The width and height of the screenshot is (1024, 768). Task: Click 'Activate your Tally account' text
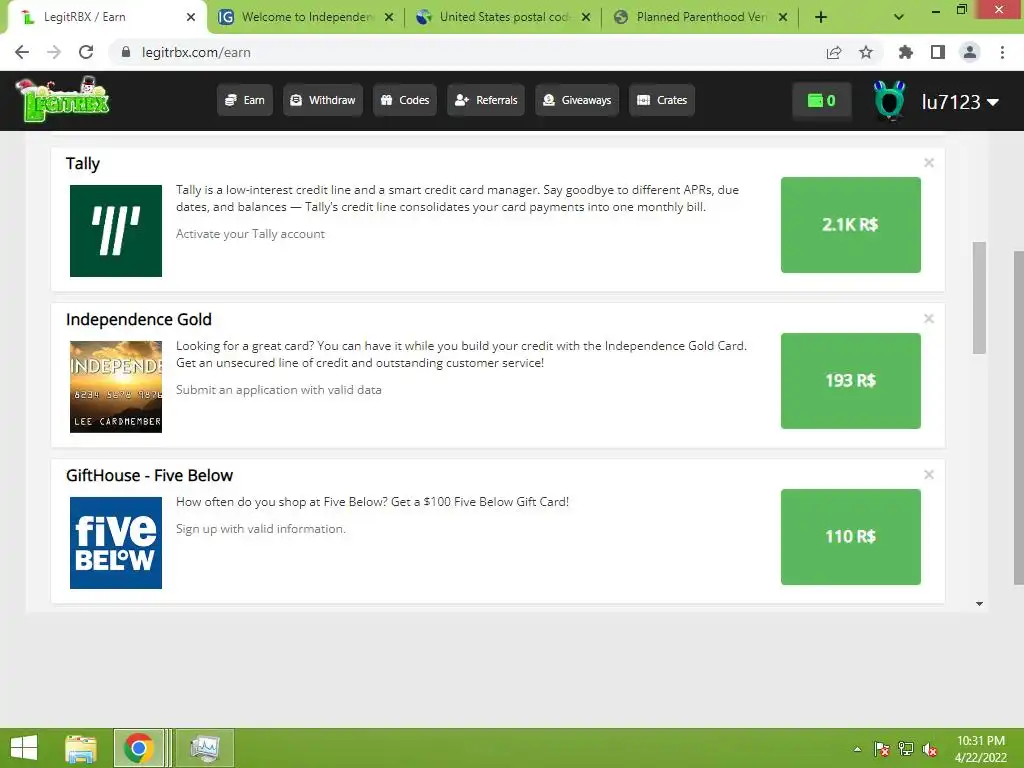250,234
